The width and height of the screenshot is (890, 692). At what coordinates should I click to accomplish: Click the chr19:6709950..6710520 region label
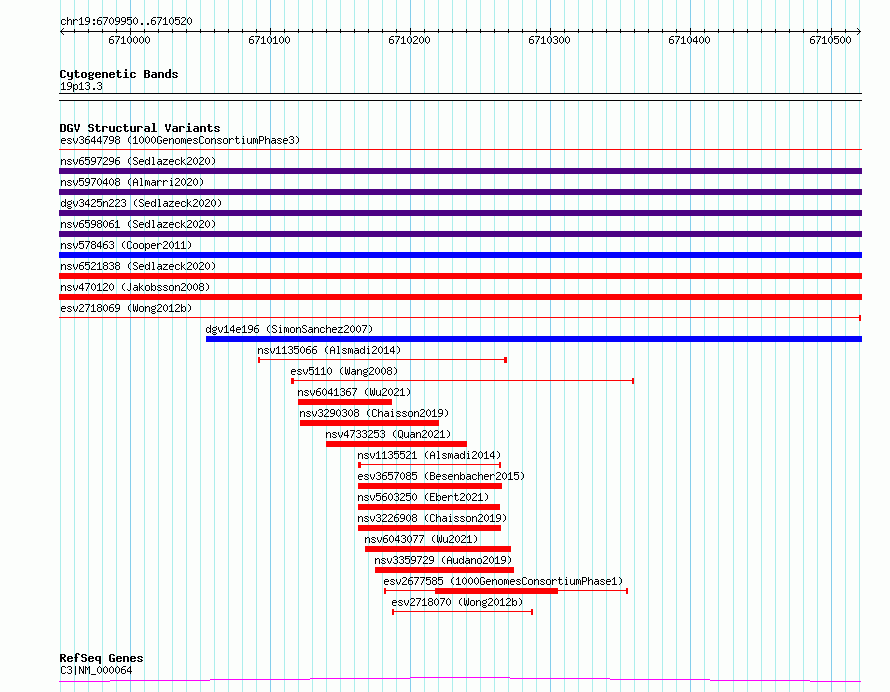click(126, 21)
